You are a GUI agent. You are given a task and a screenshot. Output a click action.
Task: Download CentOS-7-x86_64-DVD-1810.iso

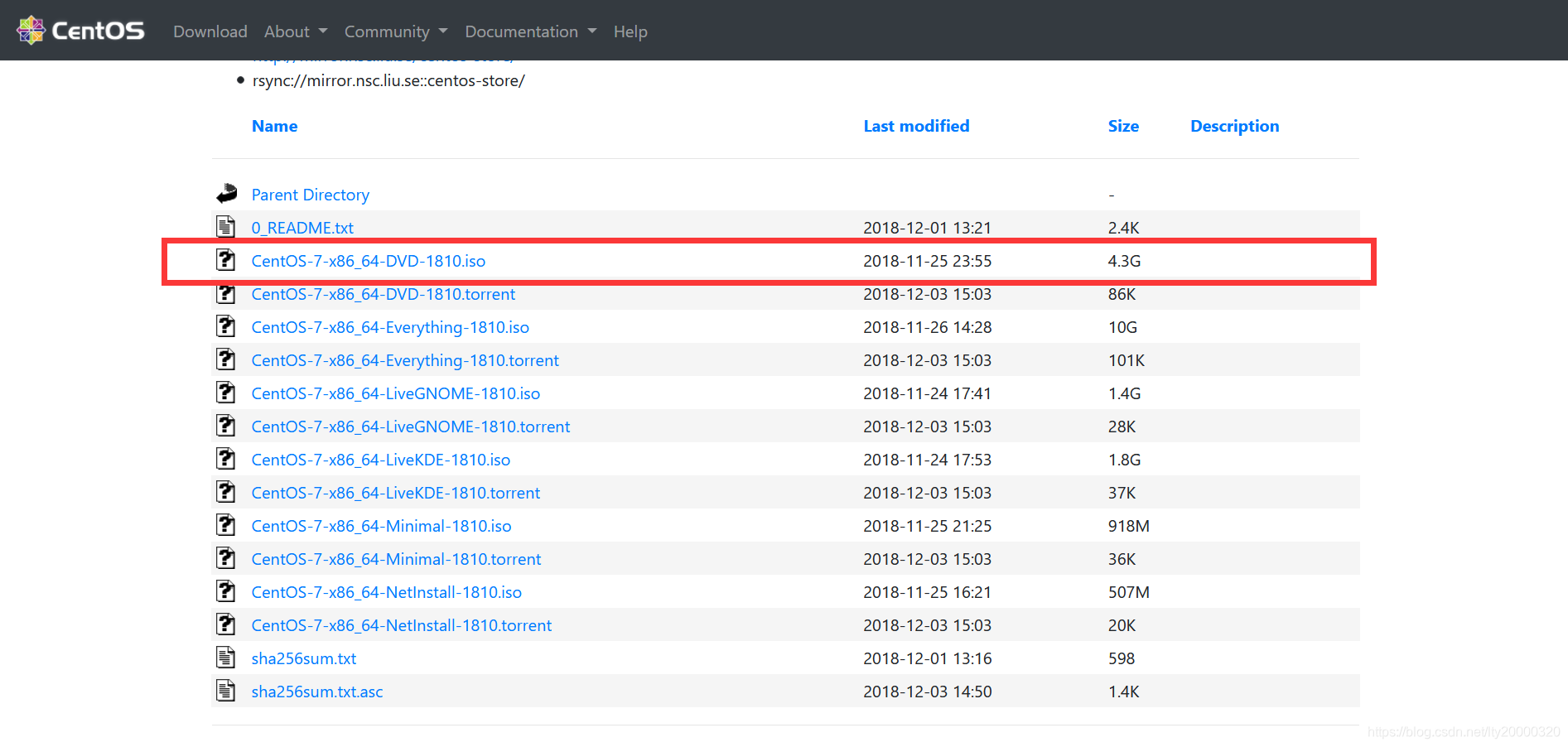coord(369,261)
